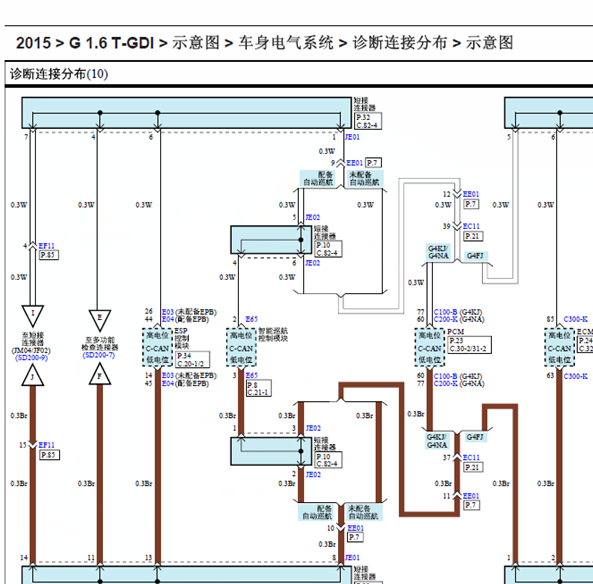Open the JE02 link at pin 3

click(x=313, y=428)
